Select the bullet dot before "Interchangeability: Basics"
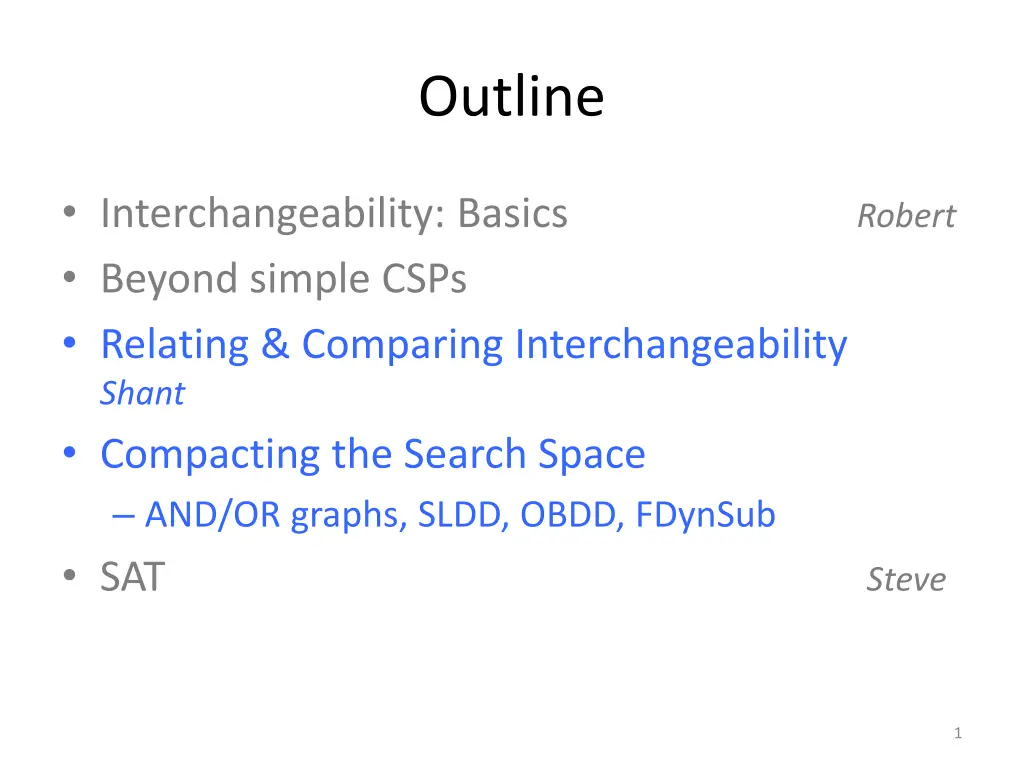 (x=70, y=212)
